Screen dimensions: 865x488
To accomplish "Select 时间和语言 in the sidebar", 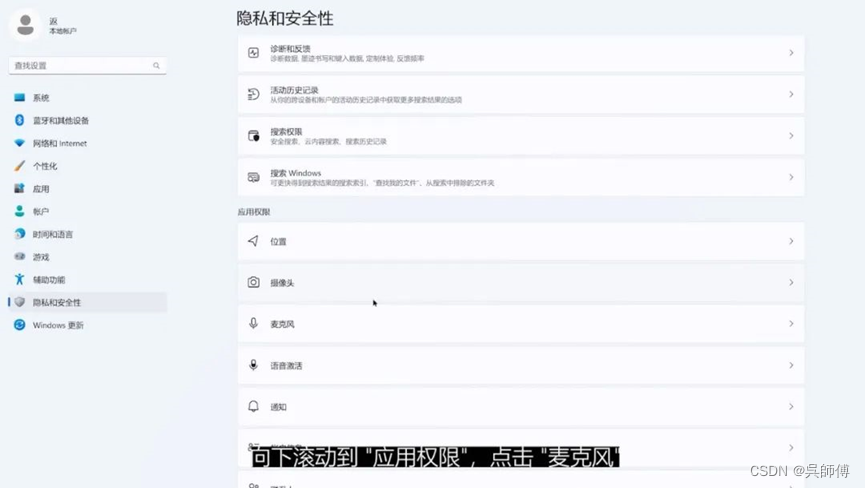I will click(88, 234).
